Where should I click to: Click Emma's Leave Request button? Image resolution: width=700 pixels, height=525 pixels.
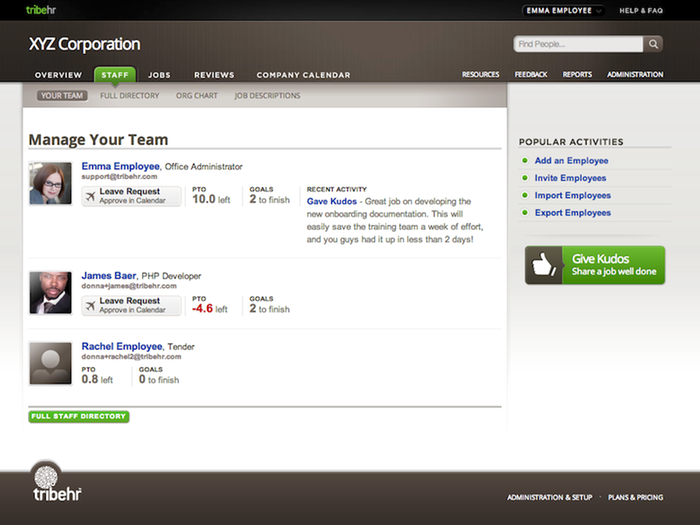131,196
